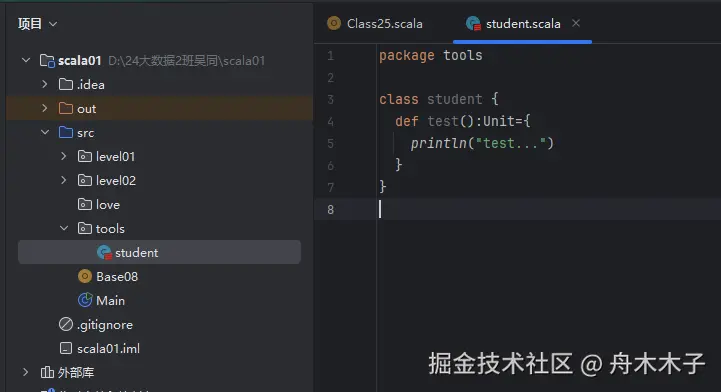Click the Base08 object icon
The height and width of the screenshot is (392, 721).
85,276
